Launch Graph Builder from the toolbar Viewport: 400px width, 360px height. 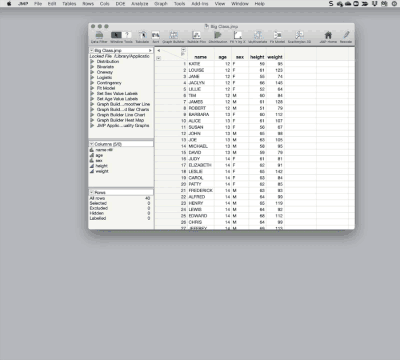(173, 37)
